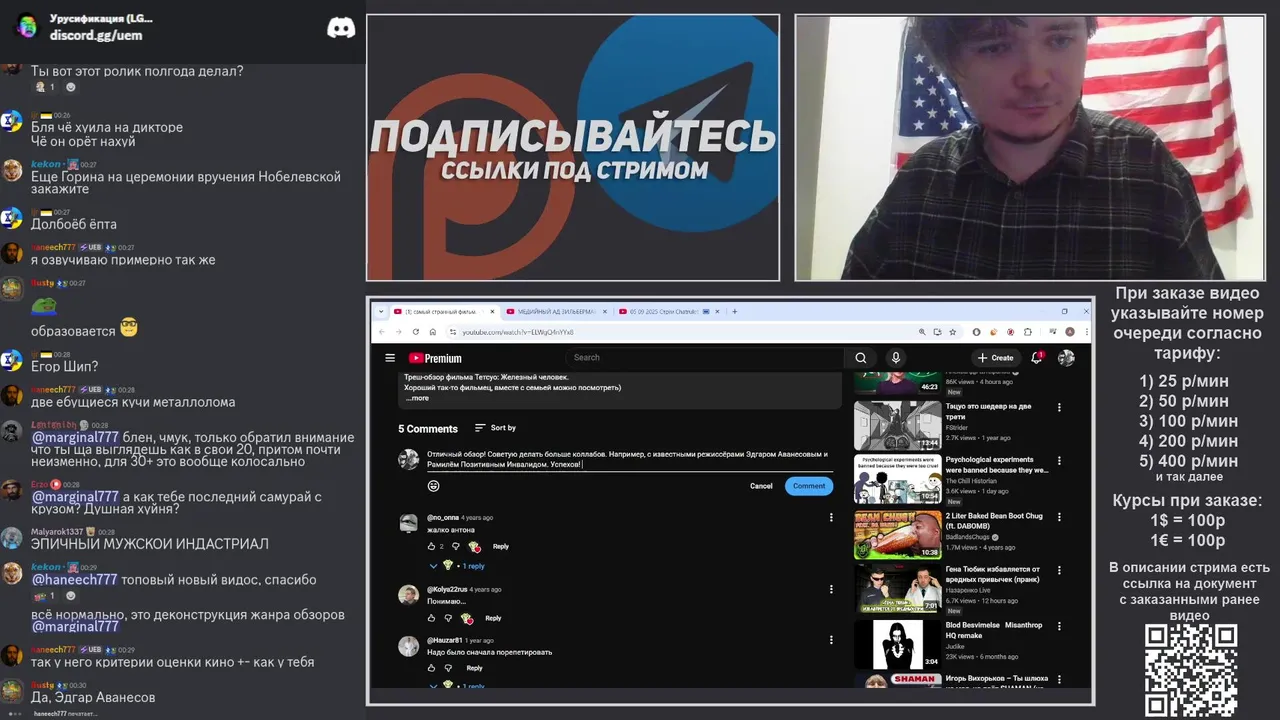Dislike the @Kolya22rus comment
Image resolution: width=1280 pixels, height=720 pixels.
tap(449, 618)
